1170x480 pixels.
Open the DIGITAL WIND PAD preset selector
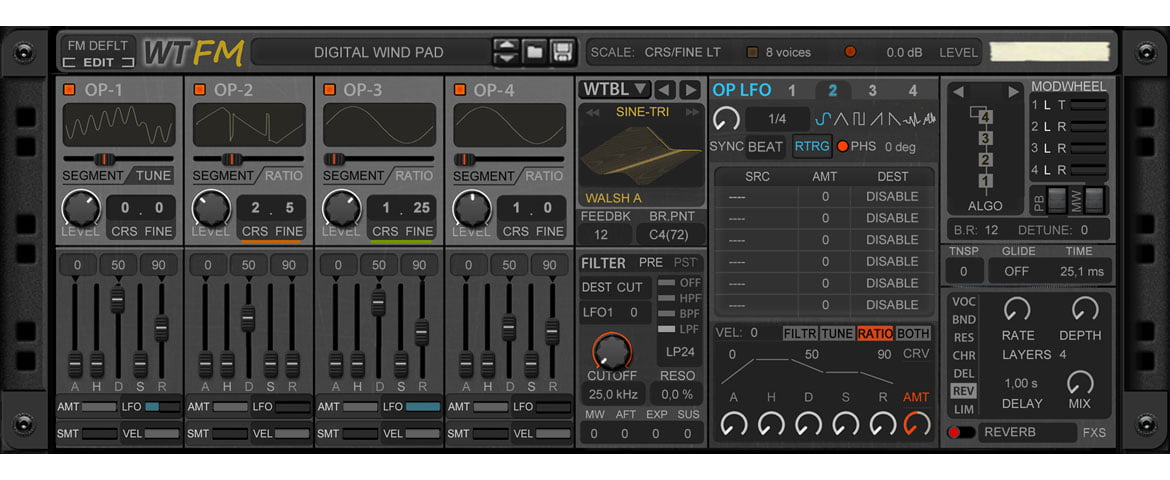(x=378, y=52)
